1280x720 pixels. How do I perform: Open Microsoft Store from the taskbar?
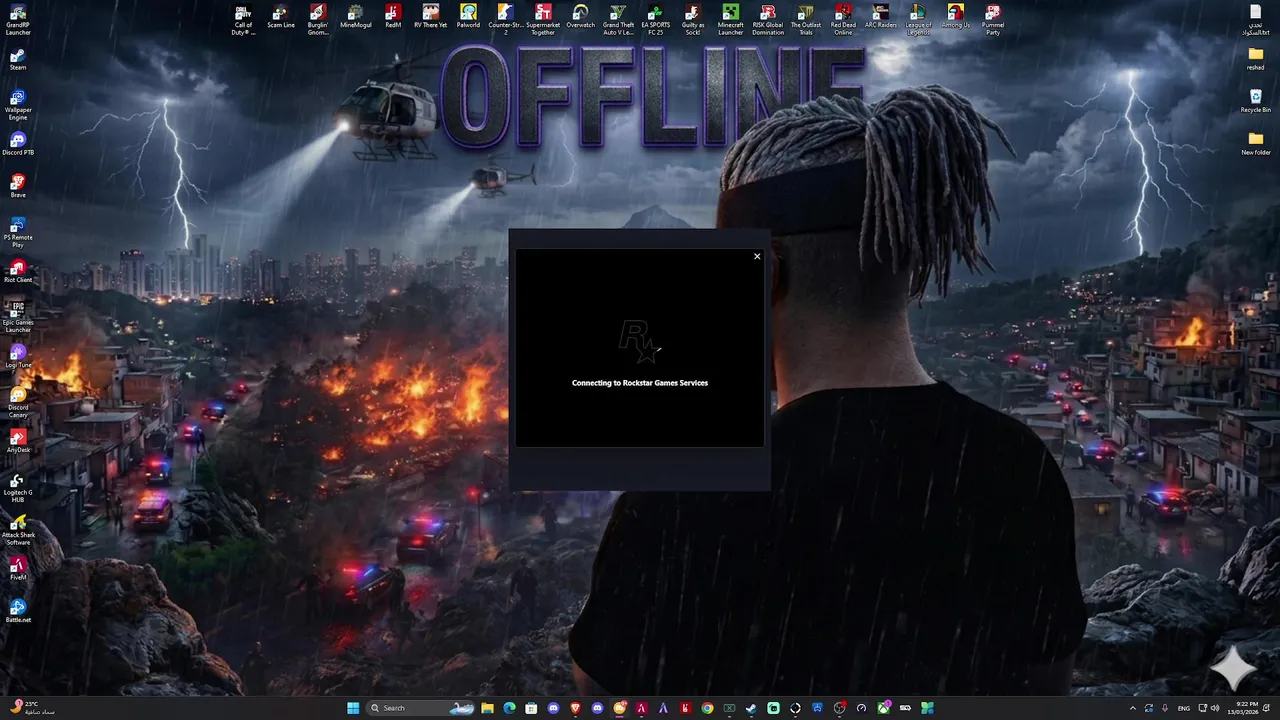point(531,708)
